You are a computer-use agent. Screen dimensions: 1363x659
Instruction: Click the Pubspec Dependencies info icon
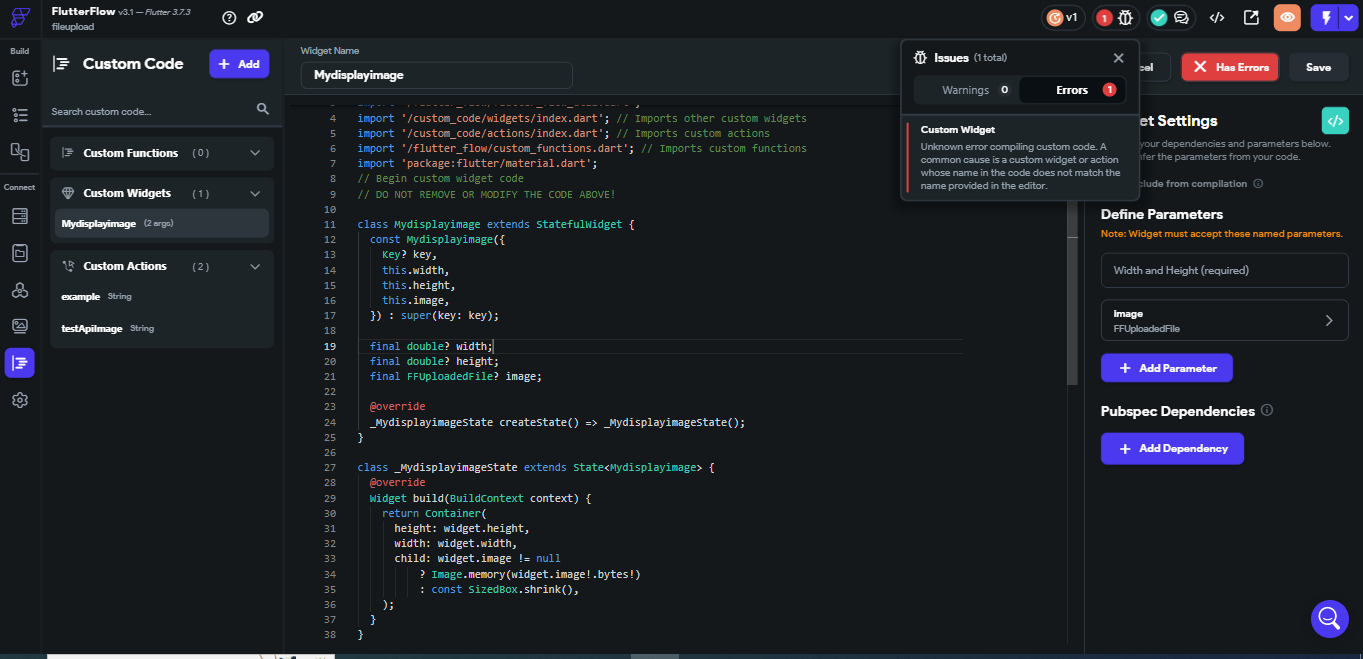click(x=1267, y=410)
